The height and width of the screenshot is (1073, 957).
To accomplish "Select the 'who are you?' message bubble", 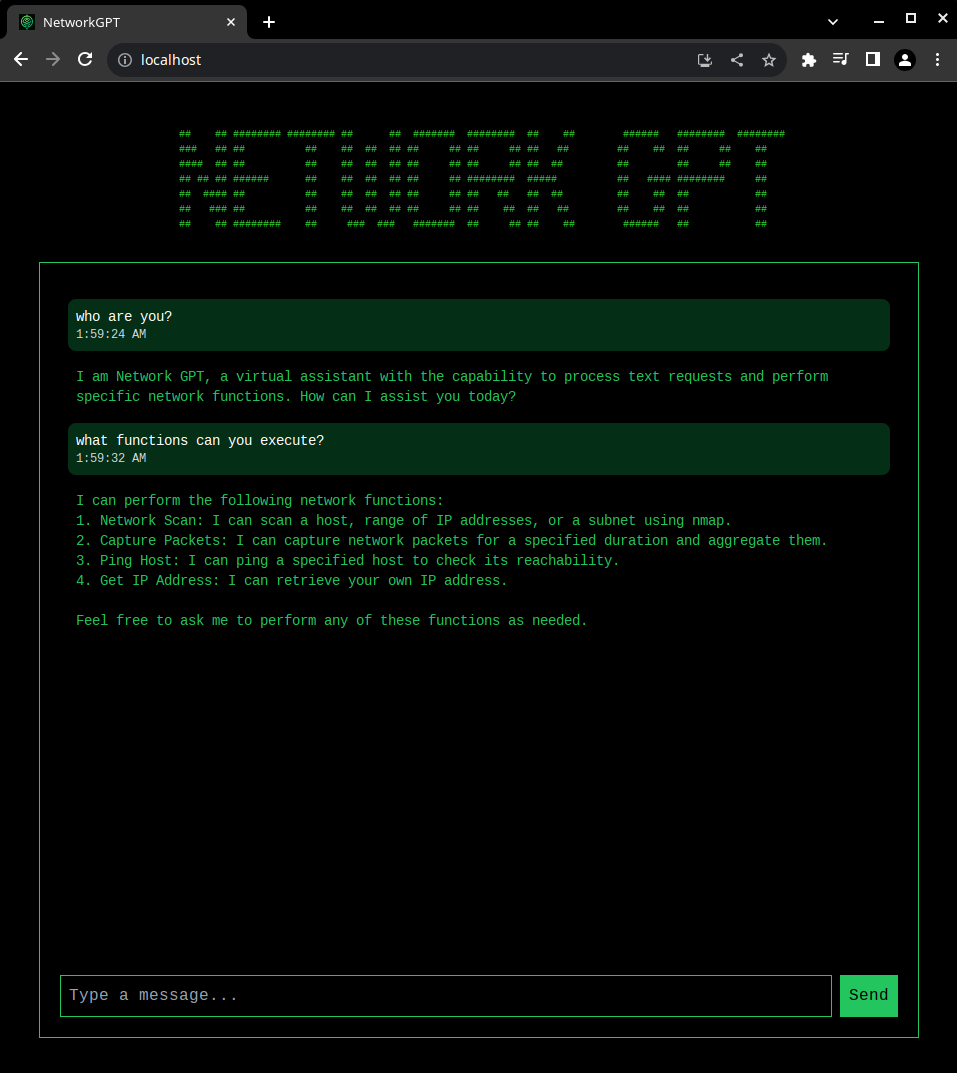I will 478,324.
